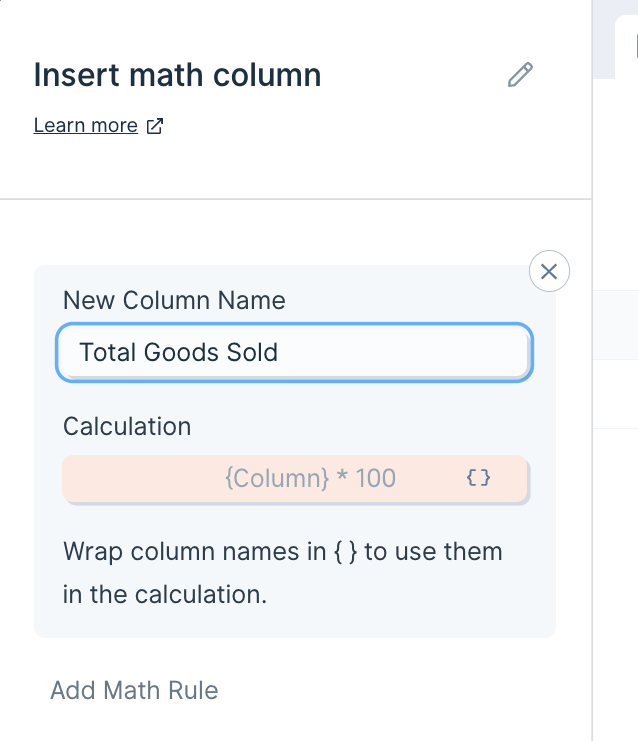Focus the New Column Name input field

click(294, 352)
